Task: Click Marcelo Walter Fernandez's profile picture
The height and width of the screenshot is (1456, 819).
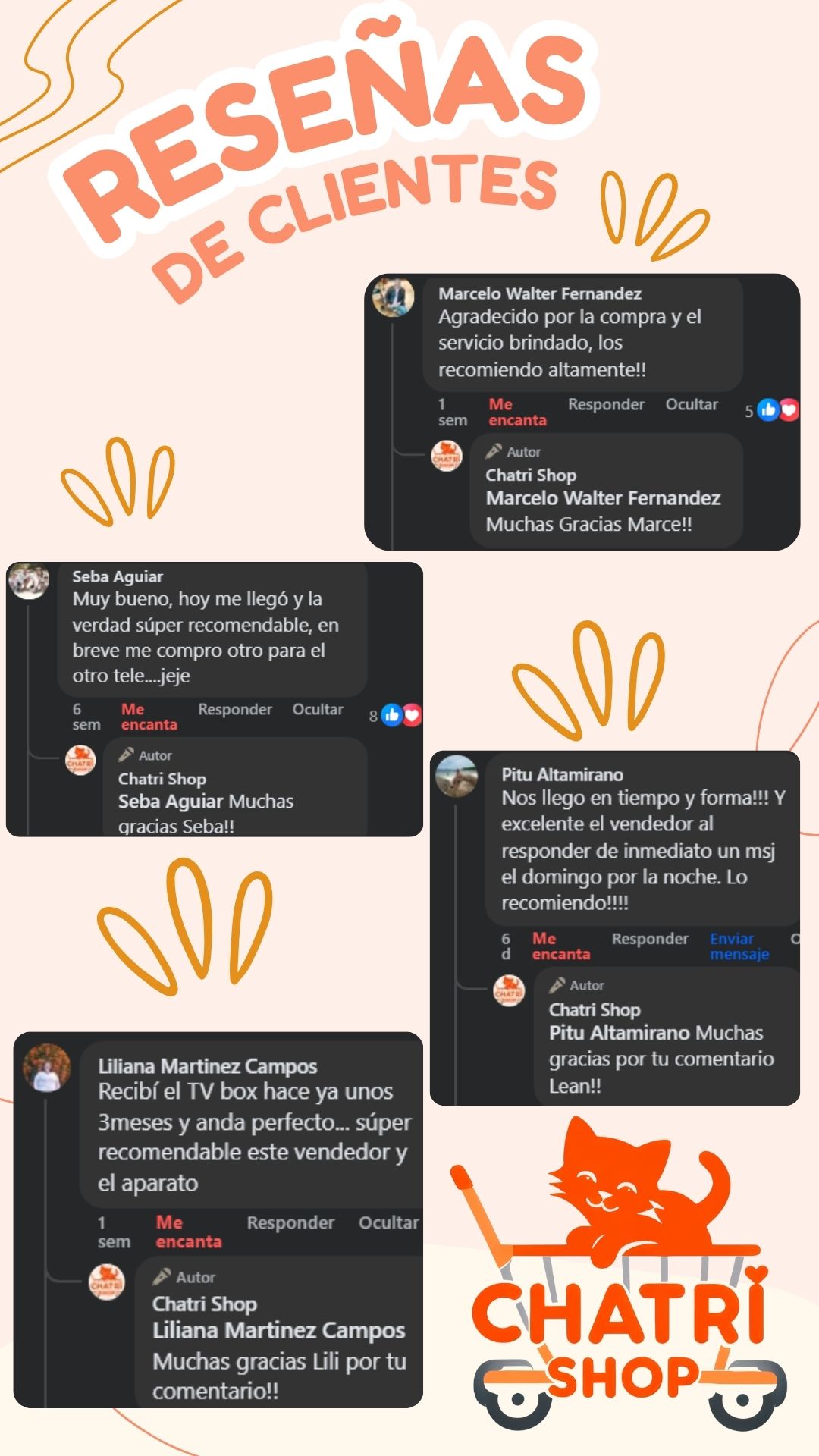Action: pyautogui.click(x=393, y=297)
